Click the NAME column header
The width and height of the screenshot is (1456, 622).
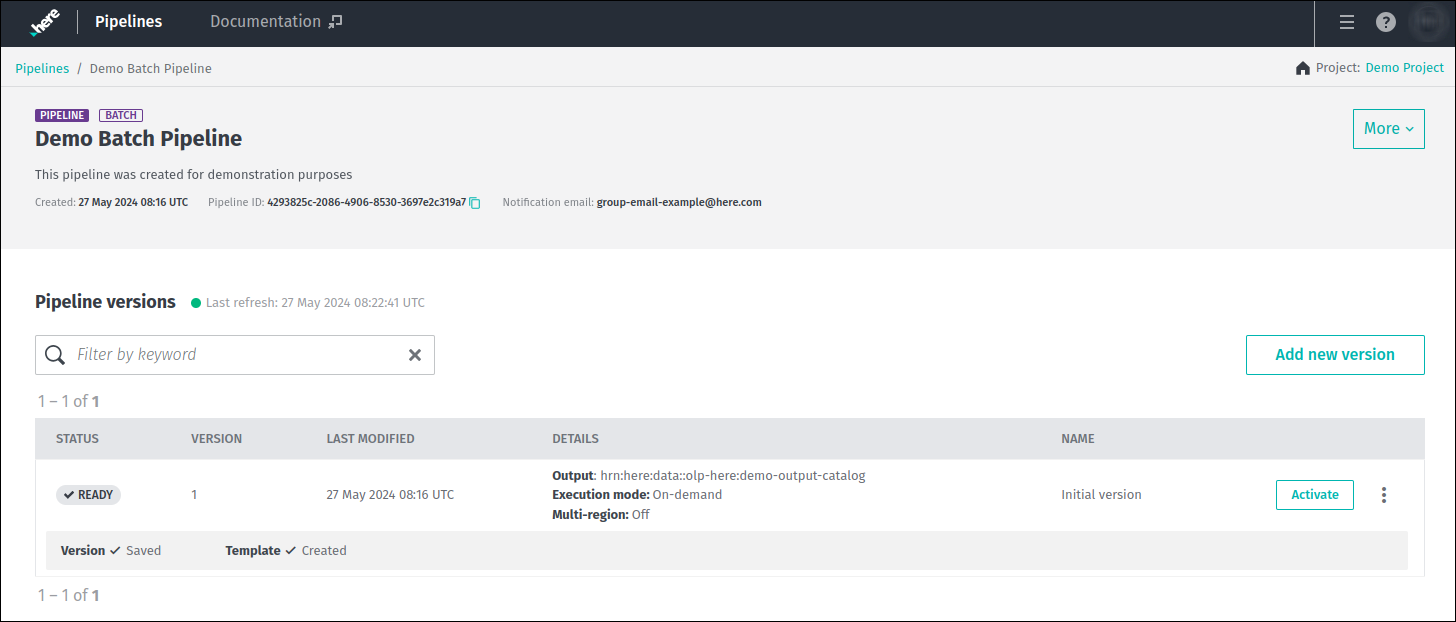click(x=1078, y=439)
